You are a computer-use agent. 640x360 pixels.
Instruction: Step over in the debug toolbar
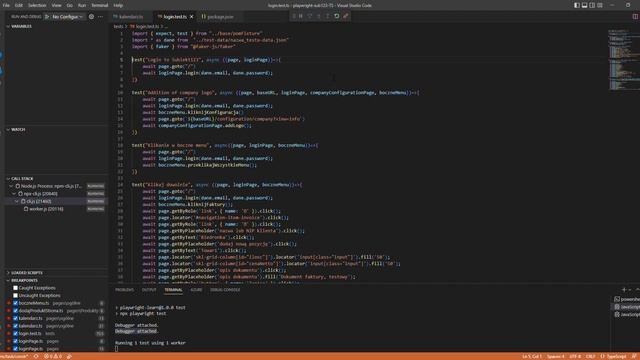tap(310, 16)
